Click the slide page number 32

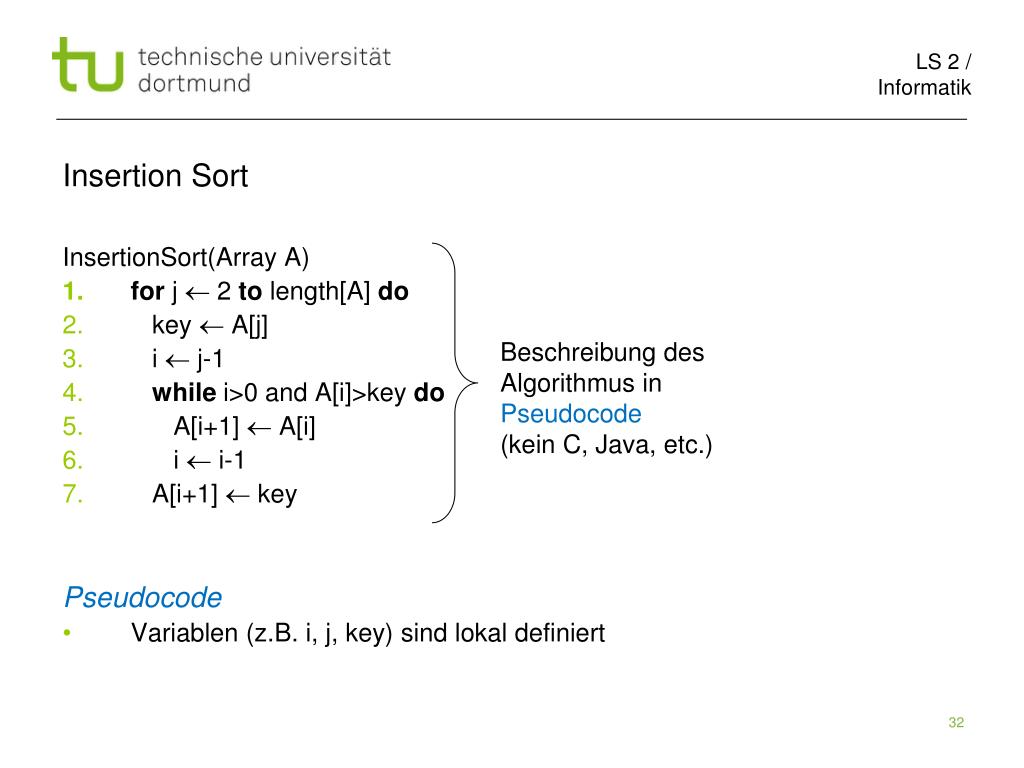[956, 722]
